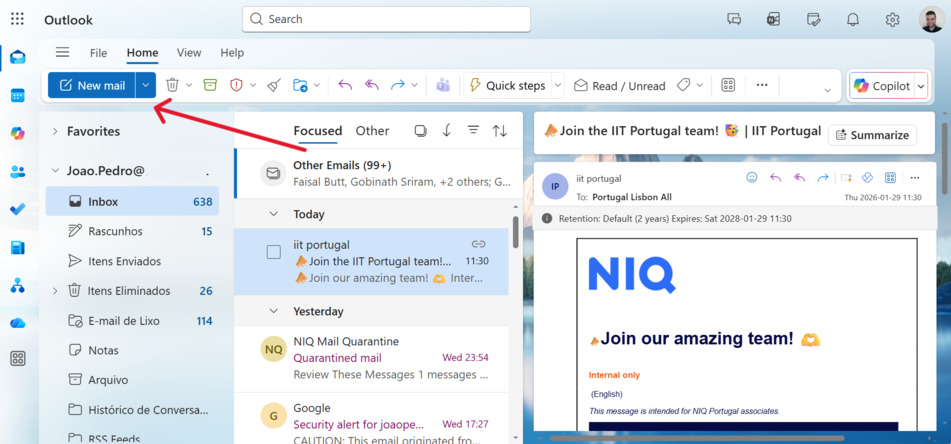Open account profile picture
The height and width of the screenshot is (444, 951).
click(931, 19)
